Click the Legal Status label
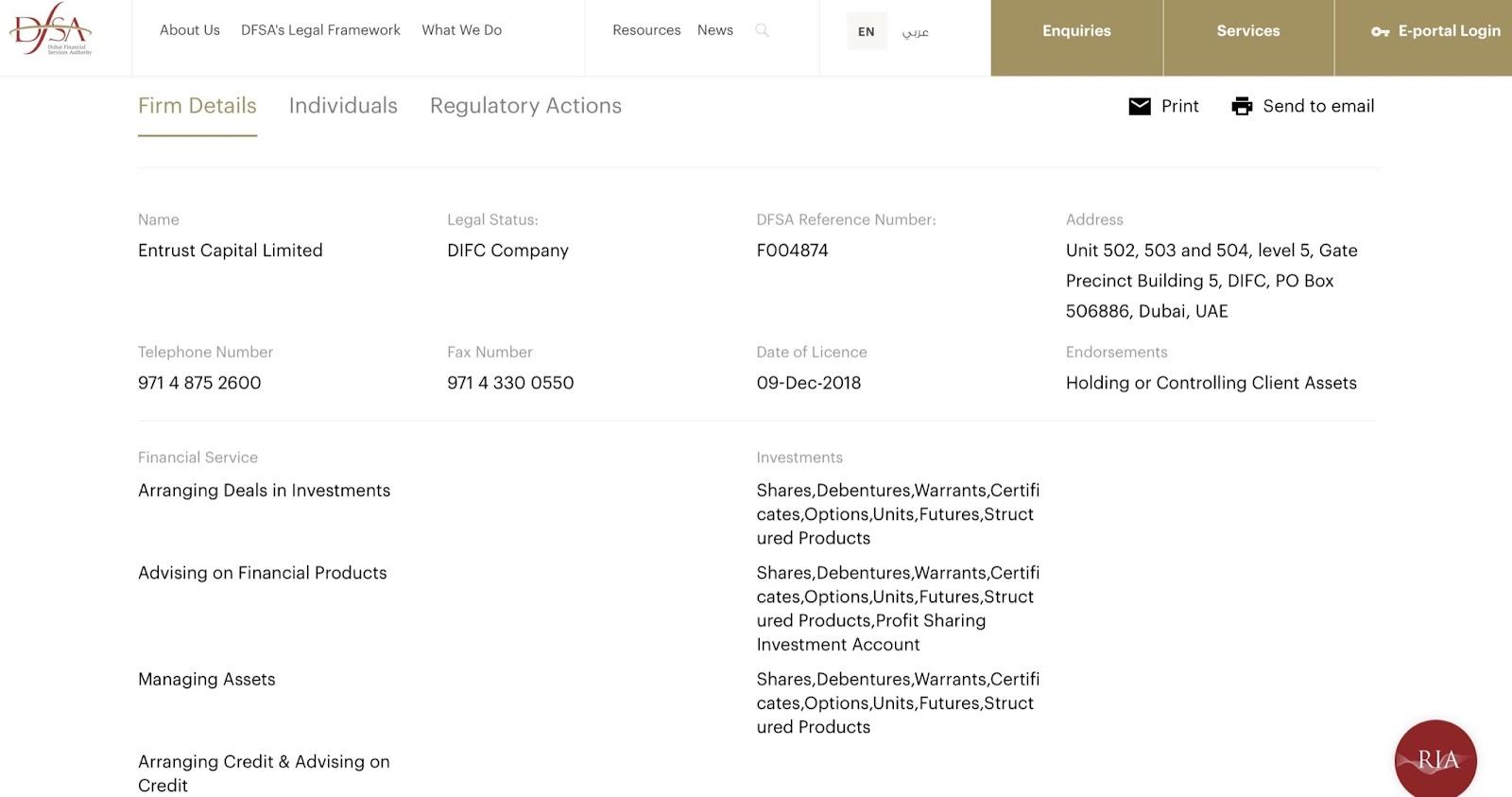This screenshot has width=1512, height=797. pyautogui.click(x=492, y=219)
